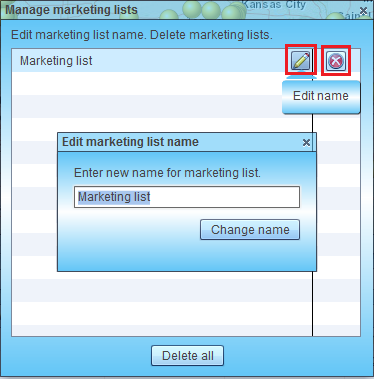
Task: Click the 'Enter new name for marketing list' label
Action: [167, 173]
